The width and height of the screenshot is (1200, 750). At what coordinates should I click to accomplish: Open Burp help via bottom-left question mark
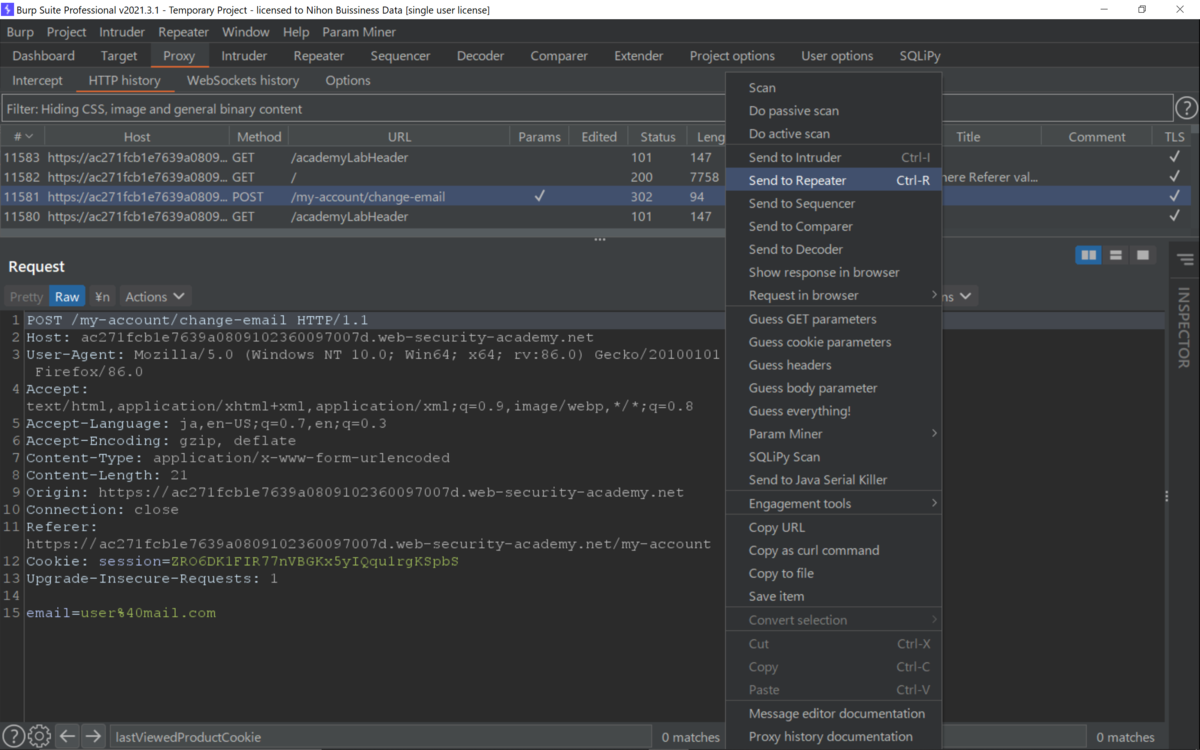coord(13,736)
